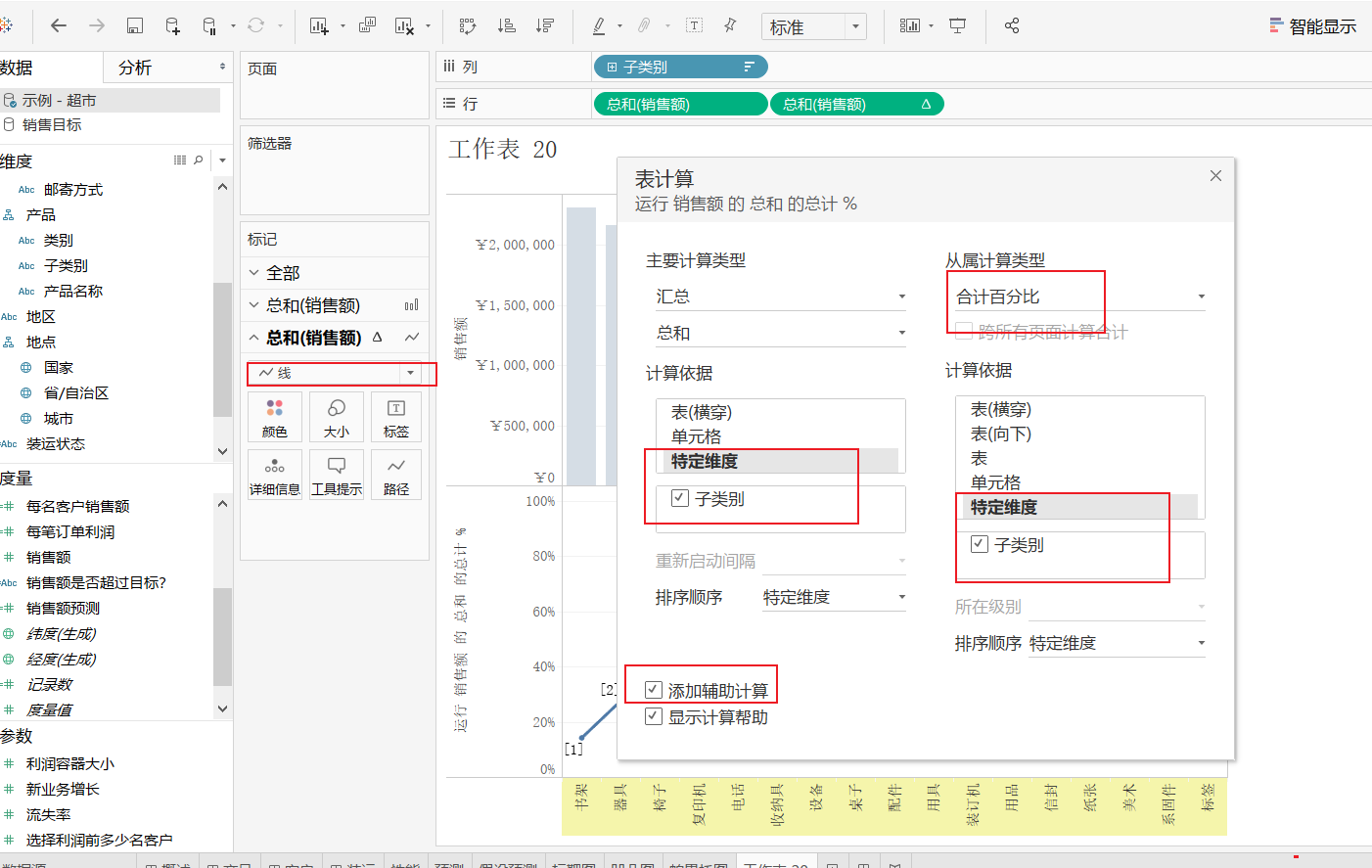Image resolution: width=1372 pixels, height=868 pixels.
Task: Toggle 添加辅助计算 checkbox
Action: [x=654, y=690]
